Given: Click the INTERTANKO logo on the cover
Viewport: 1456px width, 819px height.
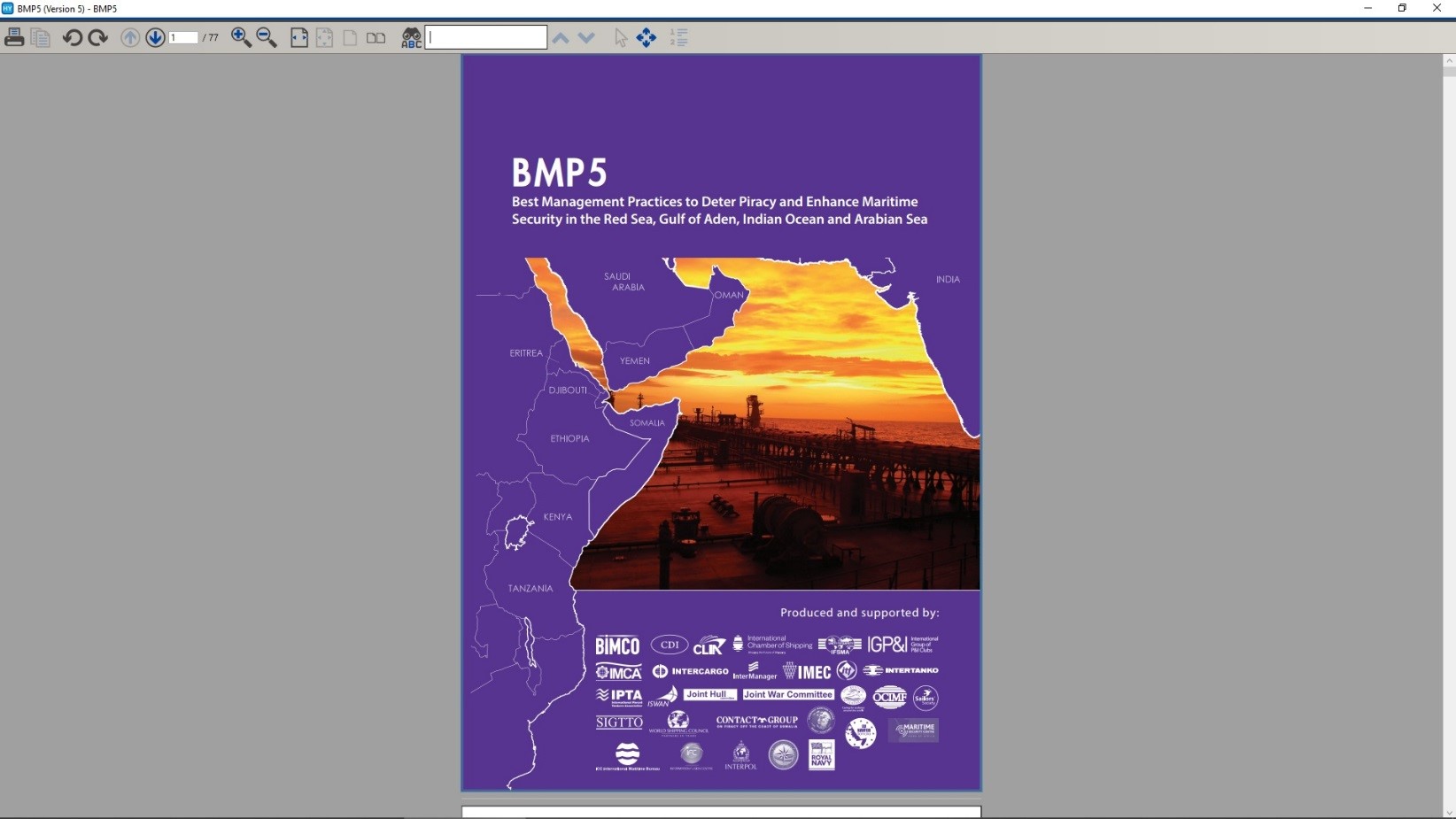Looking at the screenshot, I should pos(901,670).
